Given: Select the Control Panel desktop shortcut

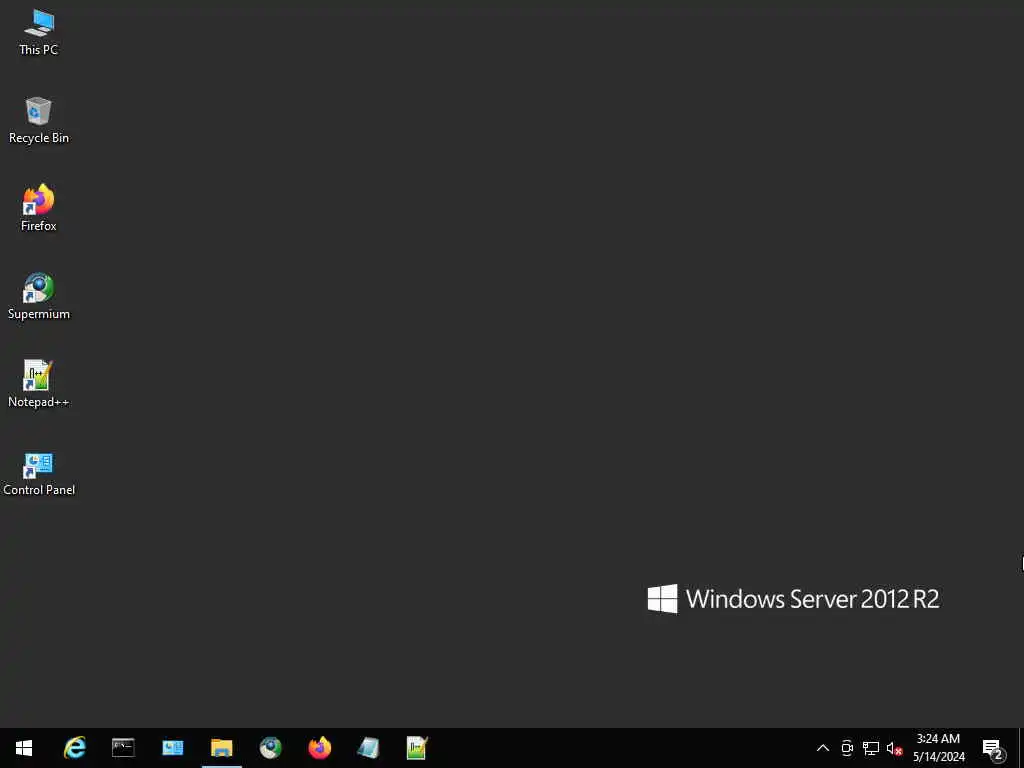Looking at the screenshot, I should pyautogui.click(x=39, y=473).
